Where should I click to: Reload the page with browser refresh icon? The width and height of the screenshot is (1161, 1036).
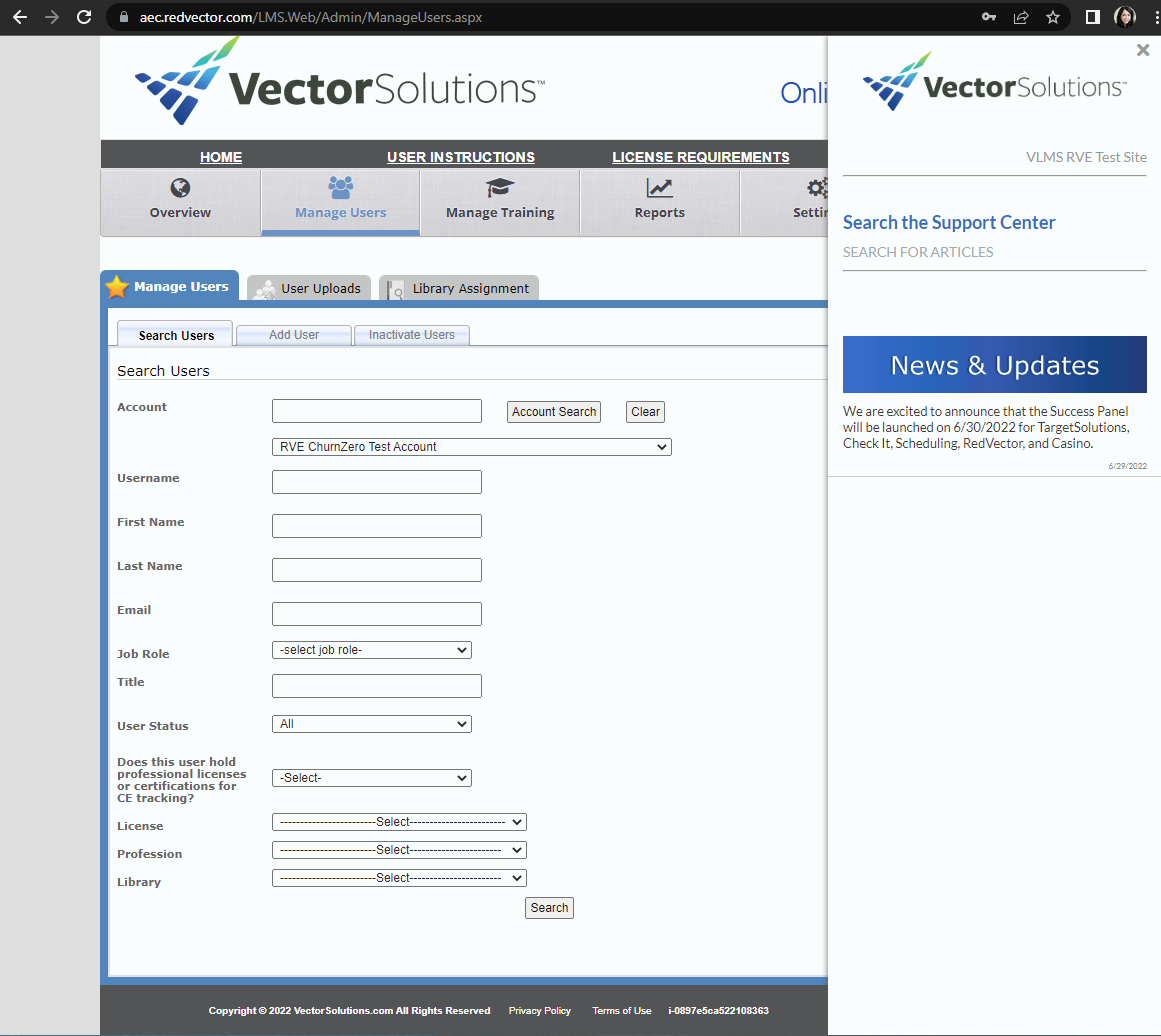pyautogui.click(x=84, y=17)
